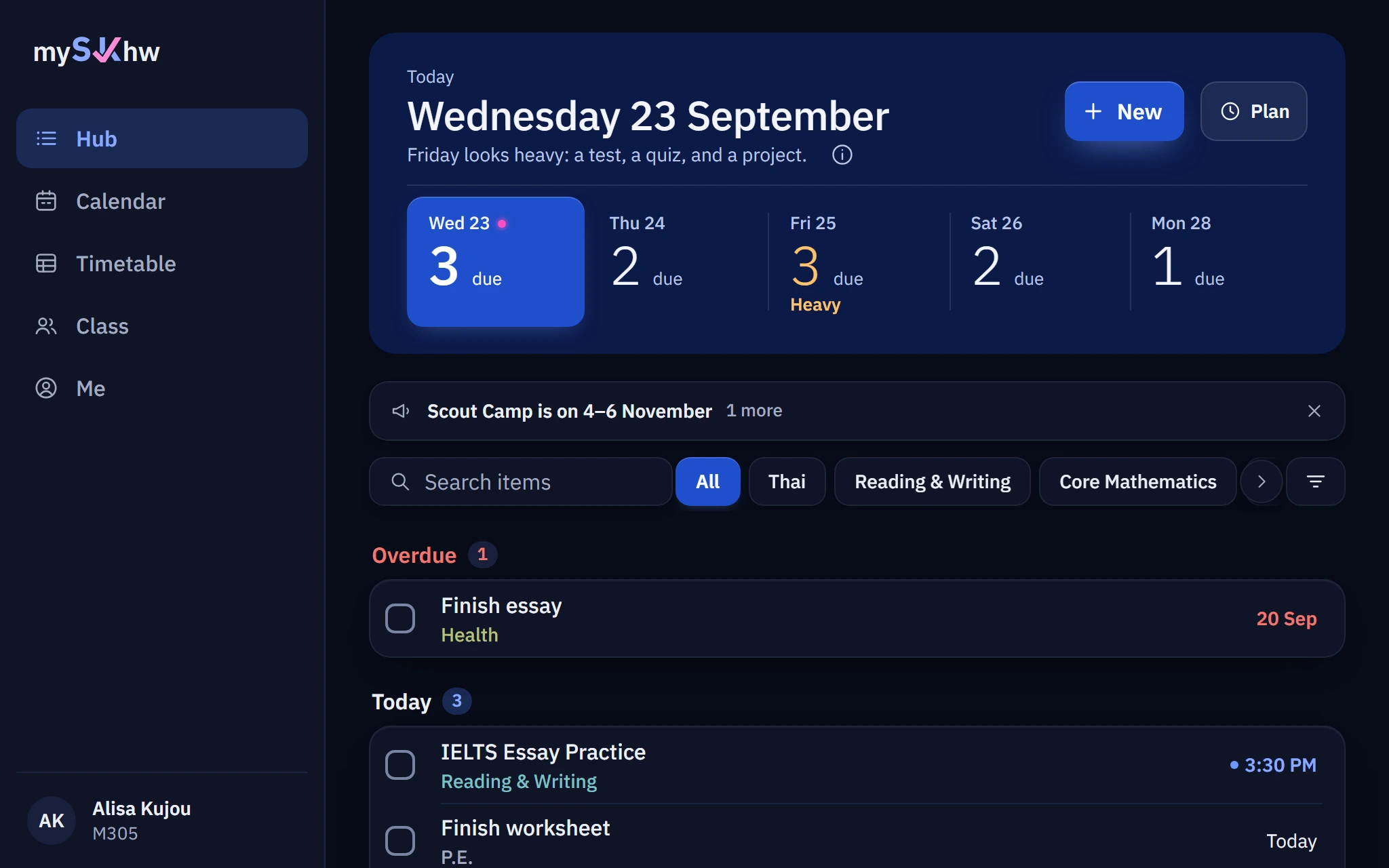Mark Finish worksheet as done
This screenshot has height=868, width=1389.
(x=400, y=841)
